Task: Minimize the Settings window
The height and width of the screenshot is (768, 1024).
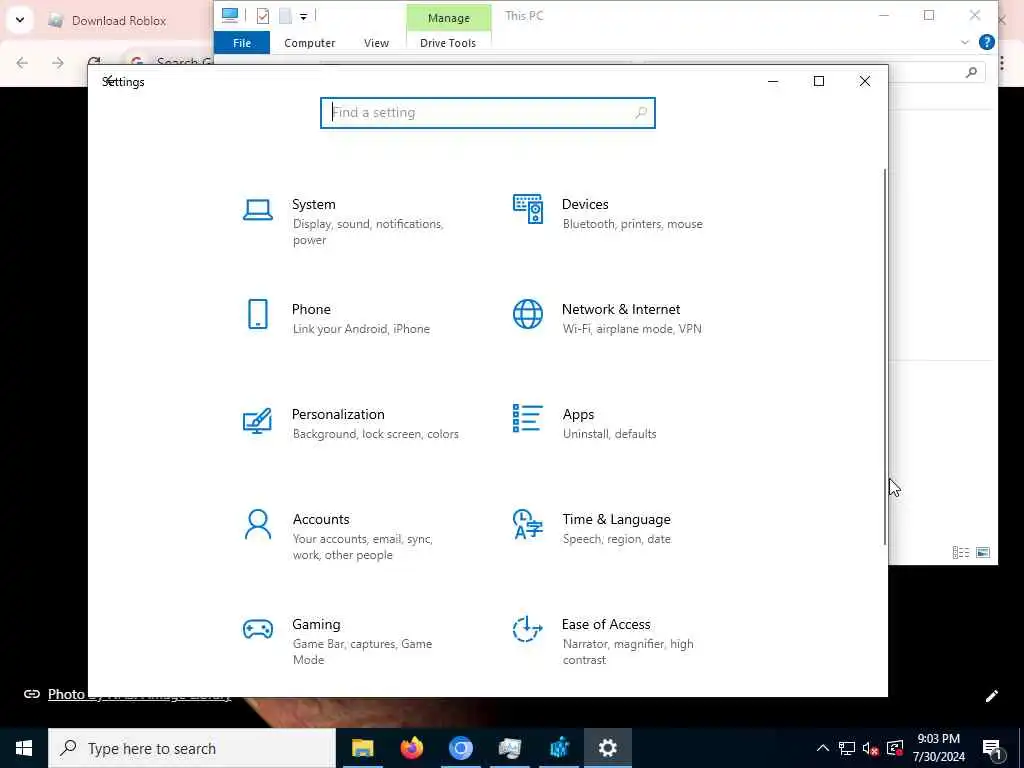Action: coord(773,82)
